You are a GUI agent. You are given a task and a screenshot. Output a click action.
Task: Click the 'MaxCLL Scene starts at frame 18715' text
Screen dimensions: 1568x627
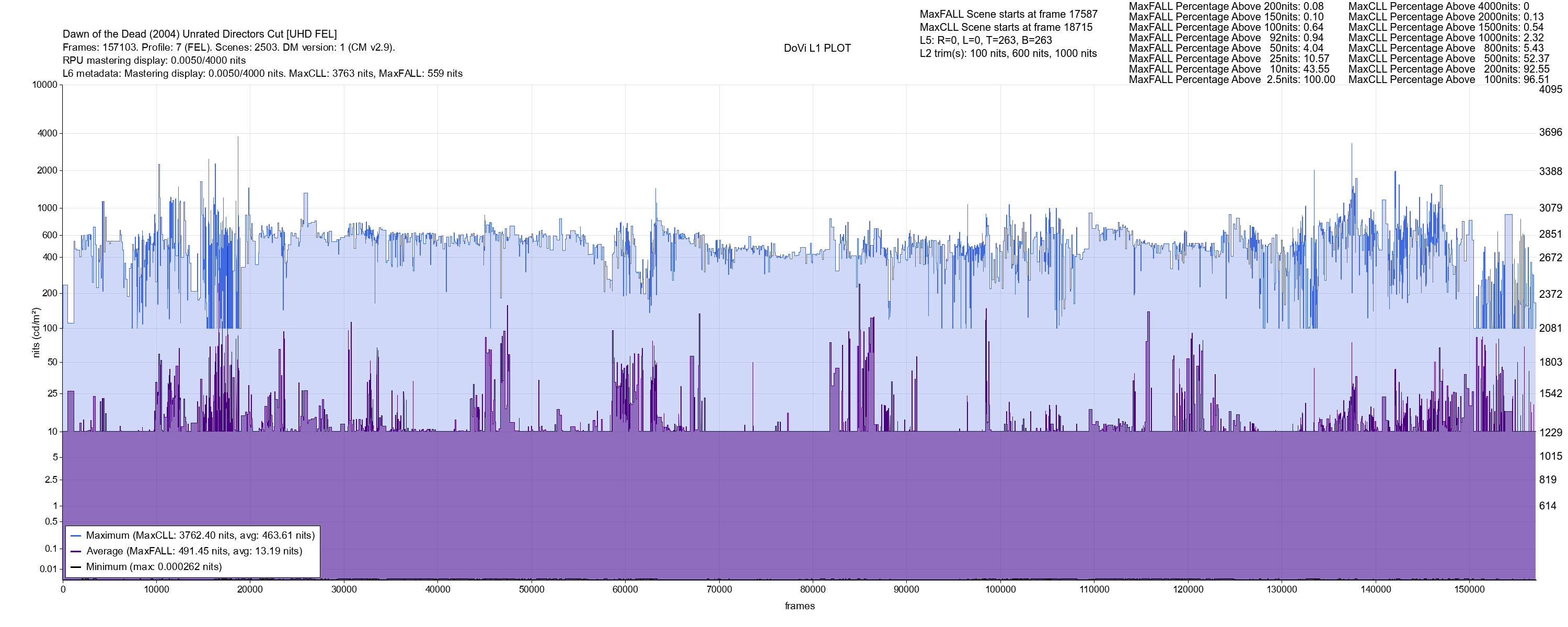click(x=1006, y=27)
